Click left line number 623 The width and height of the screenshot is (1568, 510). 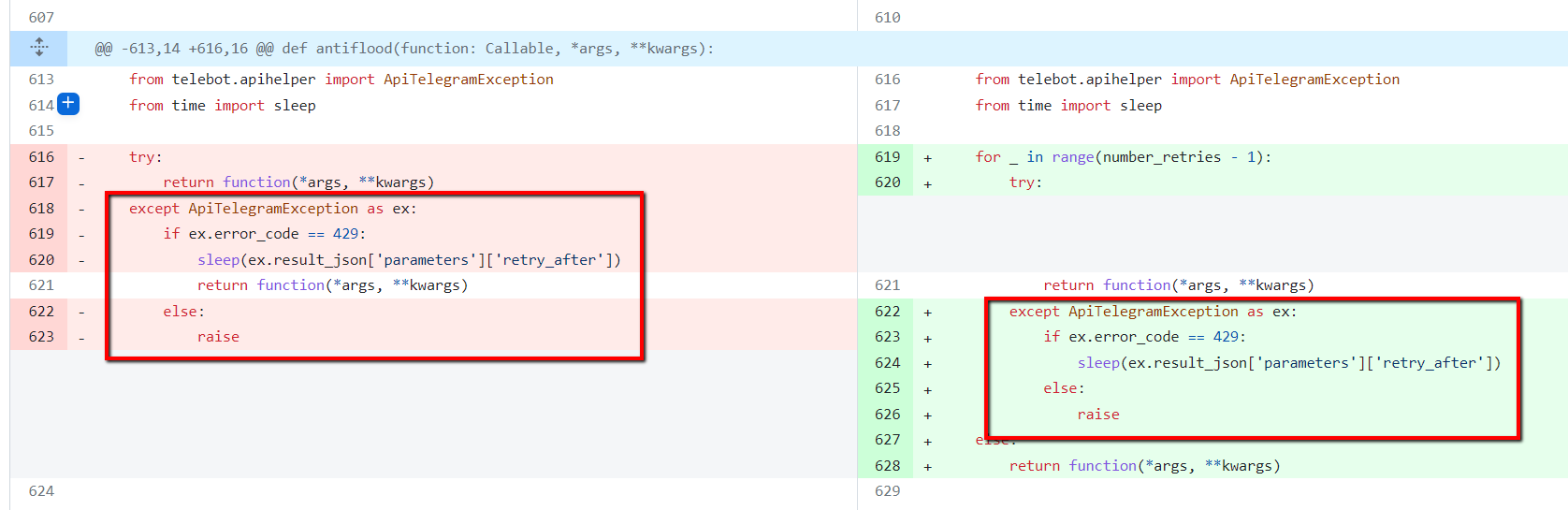click(41, 337)
